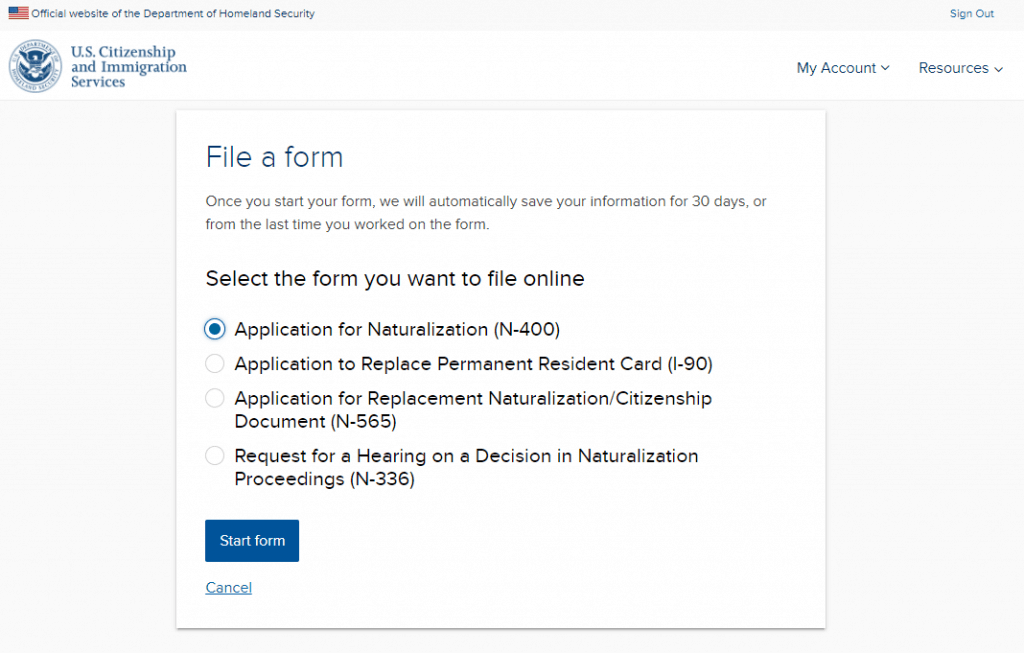The height and width of the screenshot is (653, 1024).
Task: Select the Application for Naturalization (N-400) radio button
Action: [215, 329]
